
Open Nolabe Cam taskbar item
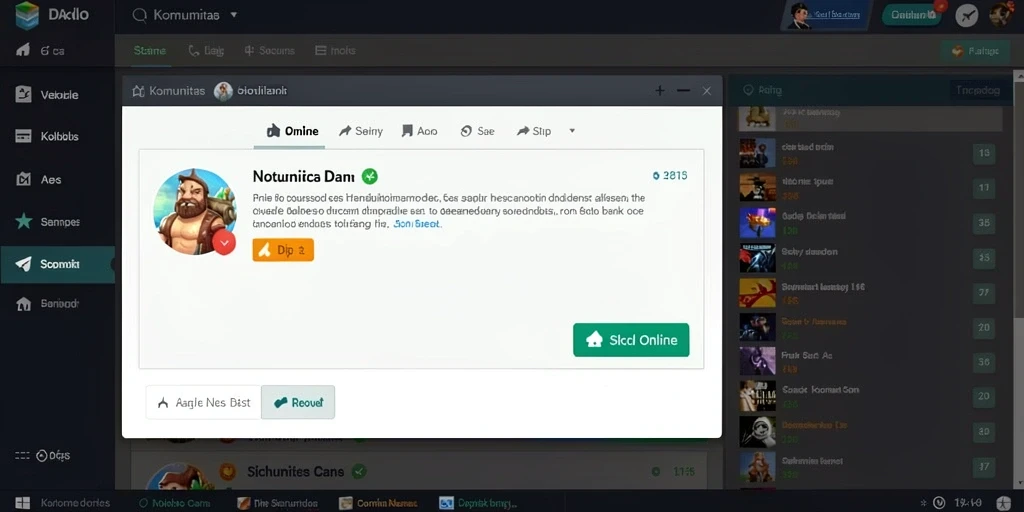(x=174, y=504)
